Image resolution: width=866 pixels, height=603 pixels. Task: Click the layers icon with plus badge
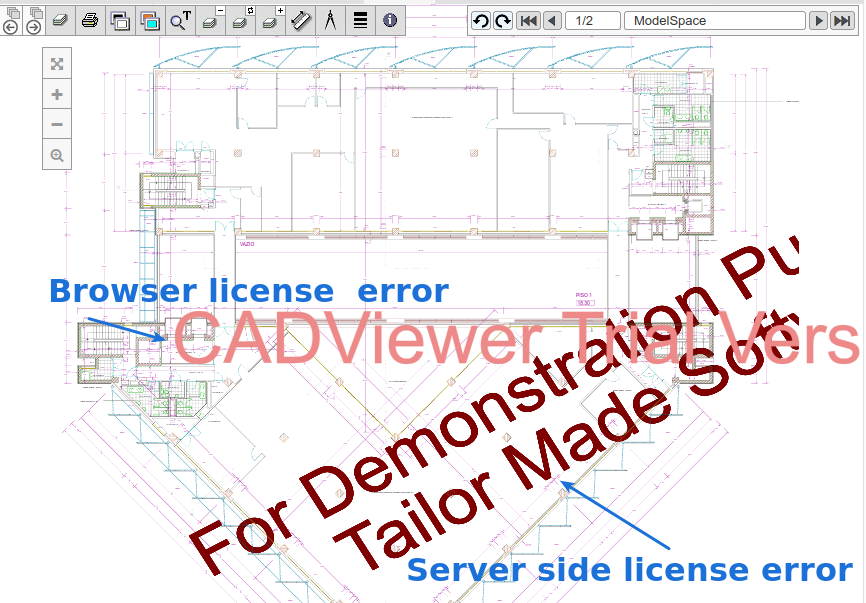tap(271, 20)
